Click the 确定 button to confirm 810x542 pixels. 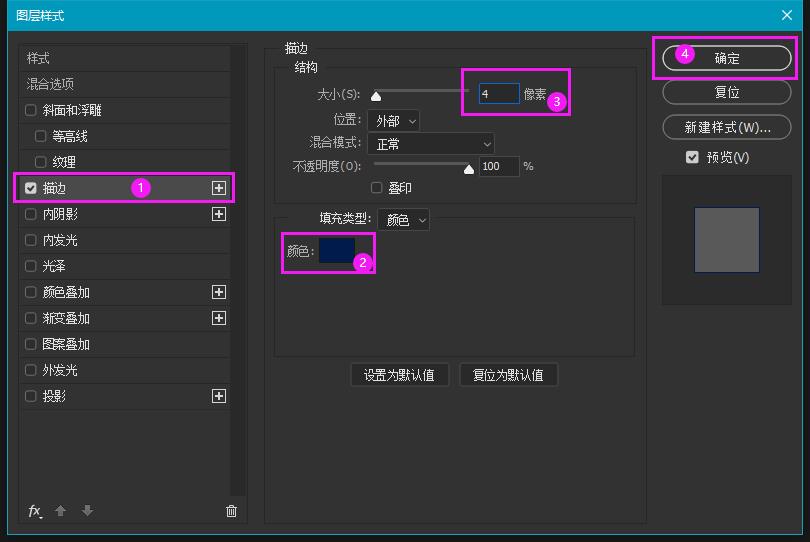tap(726, 58)
